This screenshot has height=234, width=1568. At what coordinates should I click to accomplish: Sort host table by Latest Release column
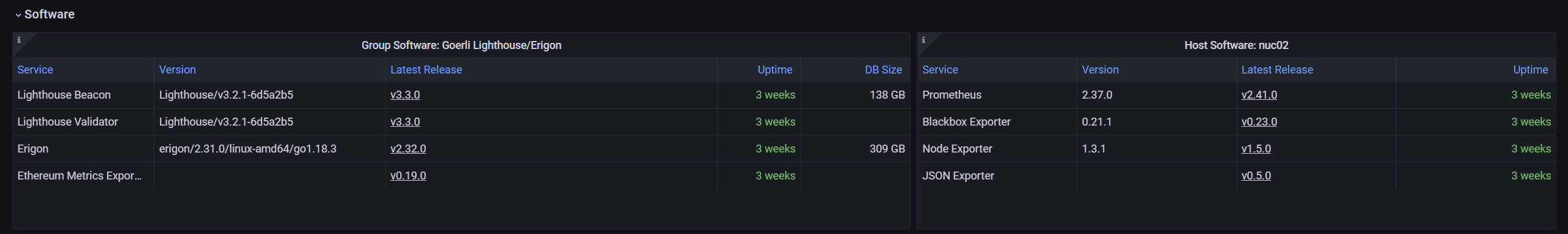tap(1277, 70)
